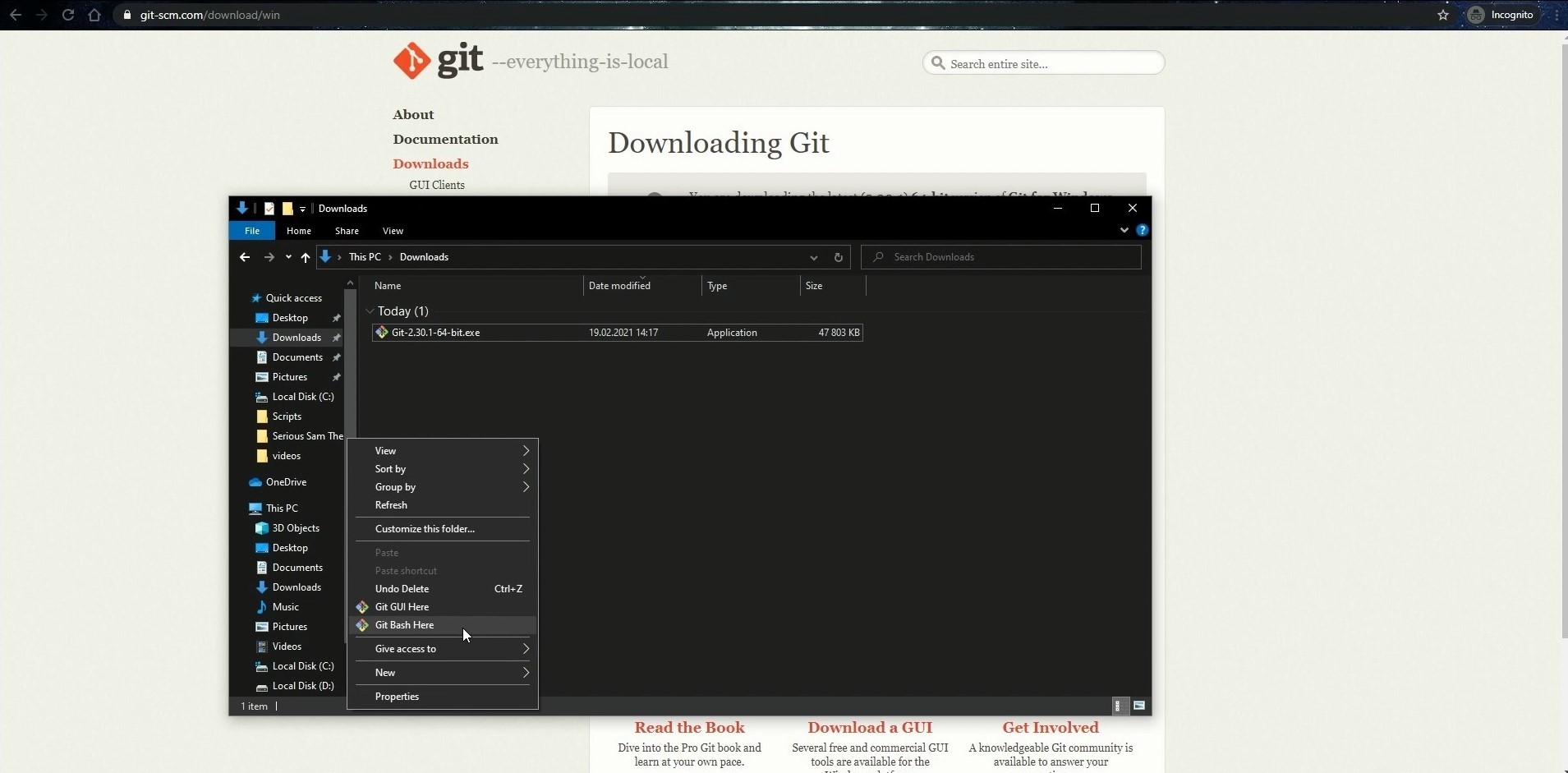Open the Share tab in File Explorer
The height and width of the screenshot is (773, 1568).
(x=346, y=231)
